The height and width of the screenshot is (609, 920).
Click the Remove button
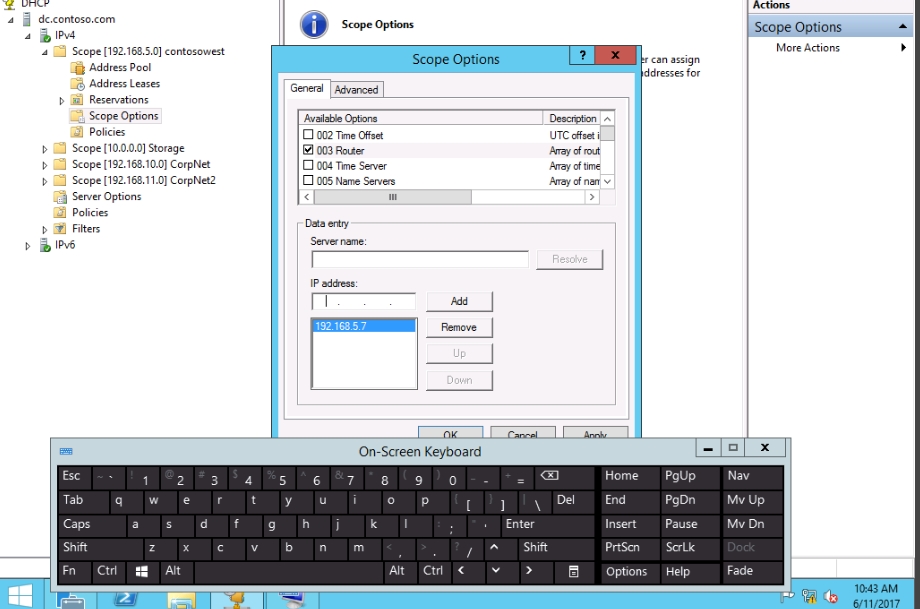(459, 327)
